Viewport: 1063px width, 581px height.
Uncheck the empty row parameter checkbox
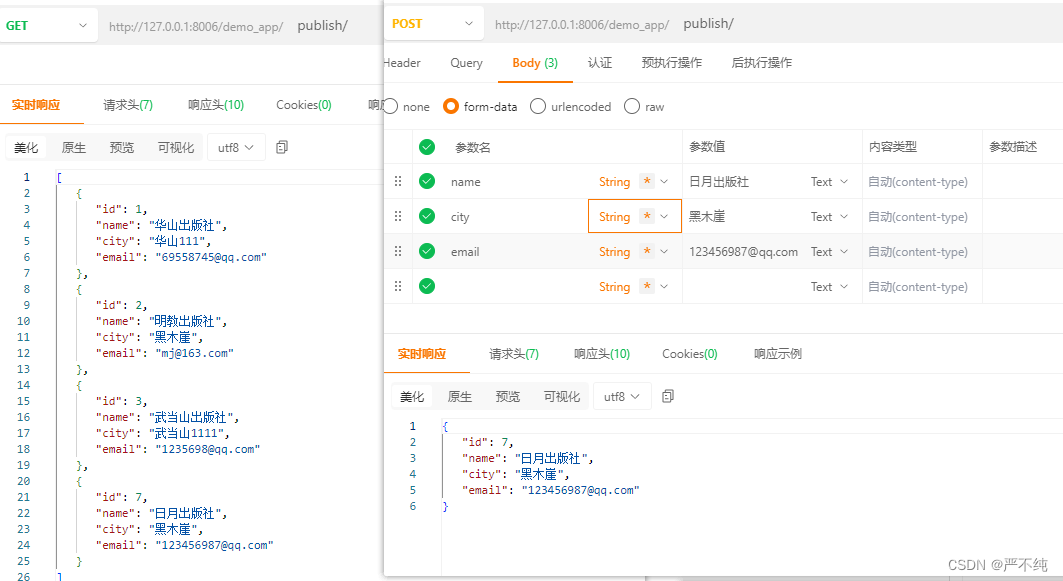(x=427, y=286)
